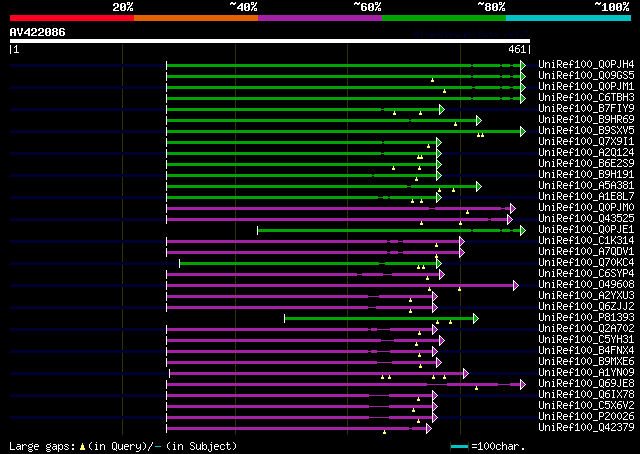Select the UniRef100_B4FNX4 label

click(x=586, y=351)
